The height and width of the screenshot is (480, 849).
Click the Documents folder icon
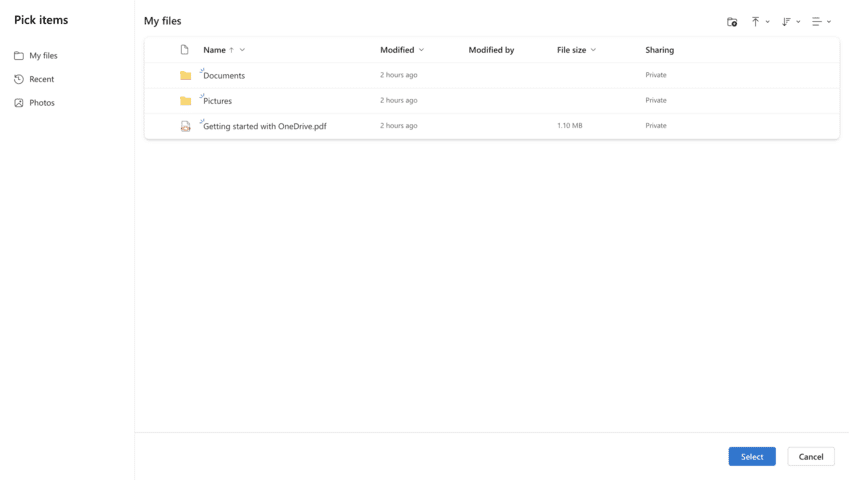click(x=185, y=76)
